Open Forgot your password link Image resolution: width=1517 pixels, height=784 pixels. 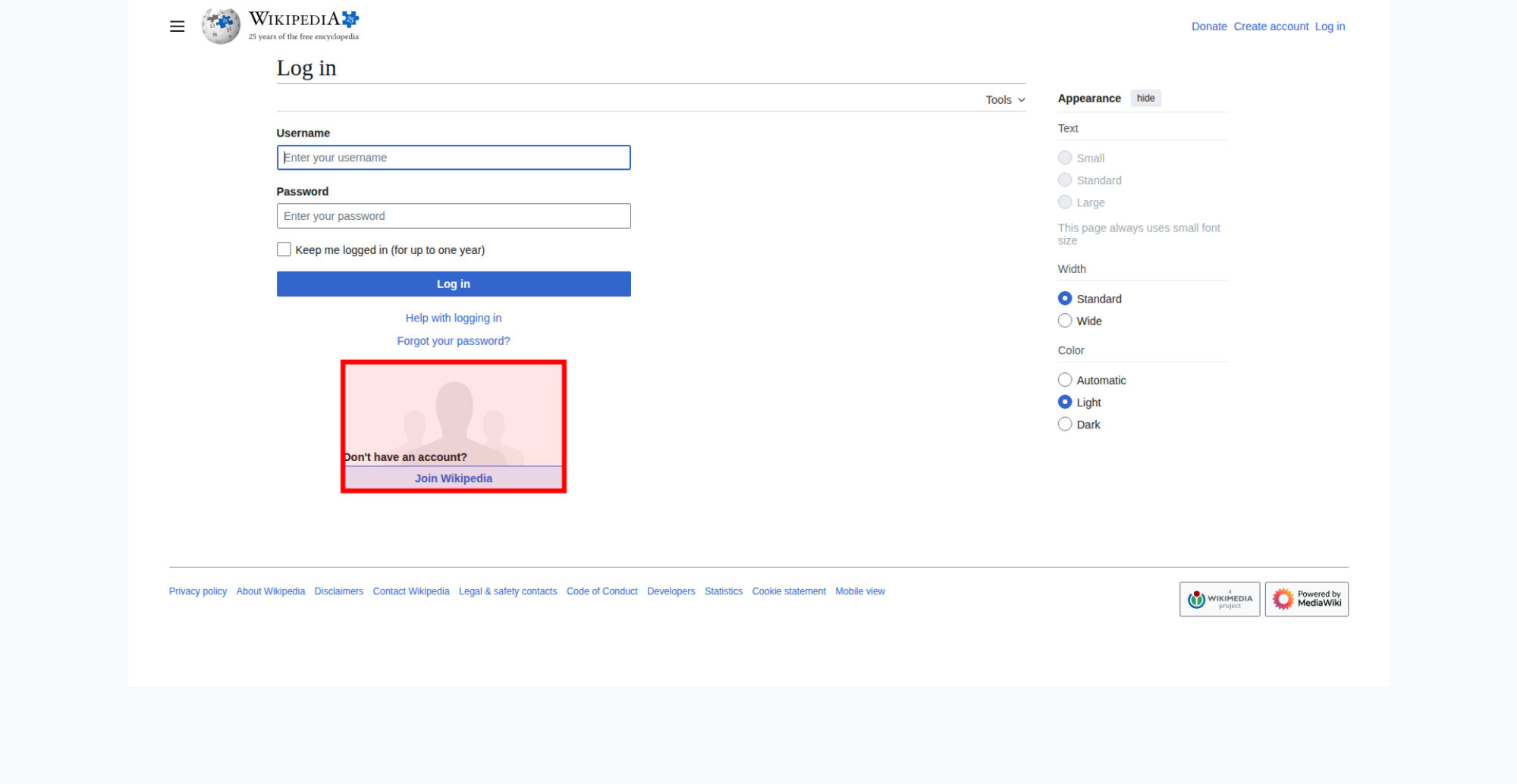coord(454,341)
